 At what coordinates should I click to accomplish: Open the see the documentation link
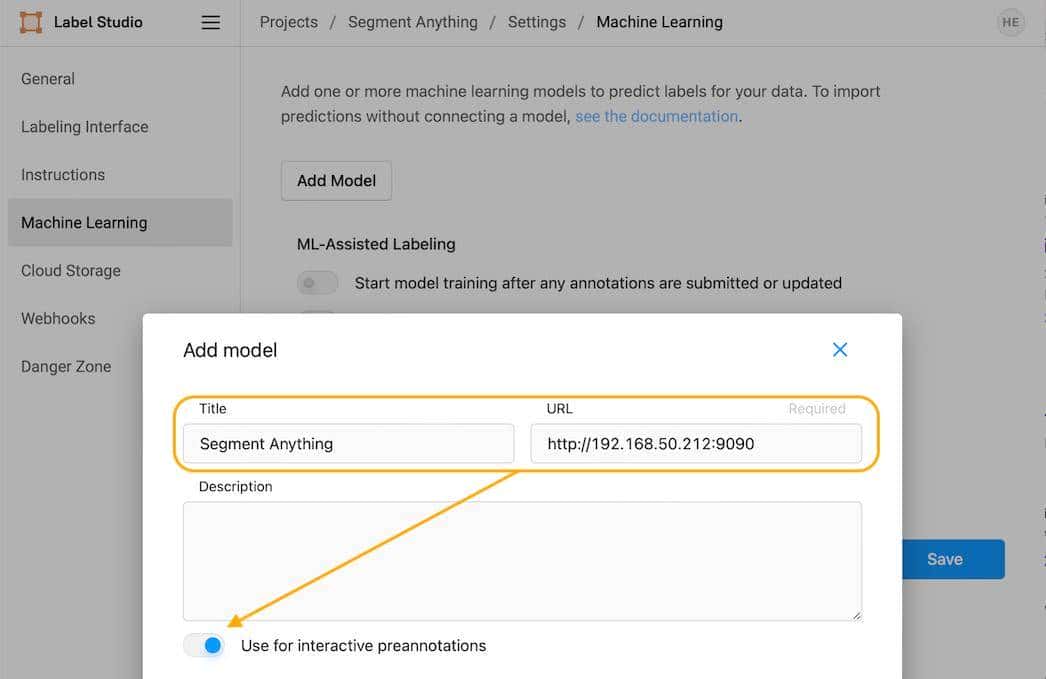tap(656, 116)
